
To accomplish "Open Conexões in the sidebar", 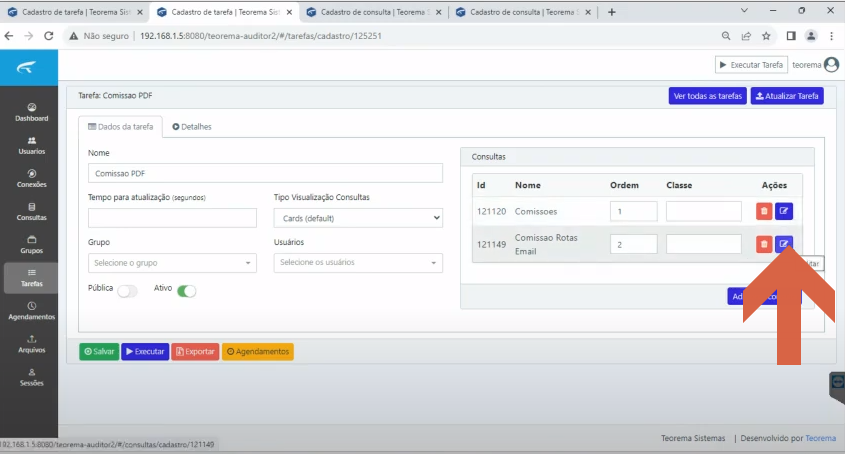I will (x=31, y=178).
